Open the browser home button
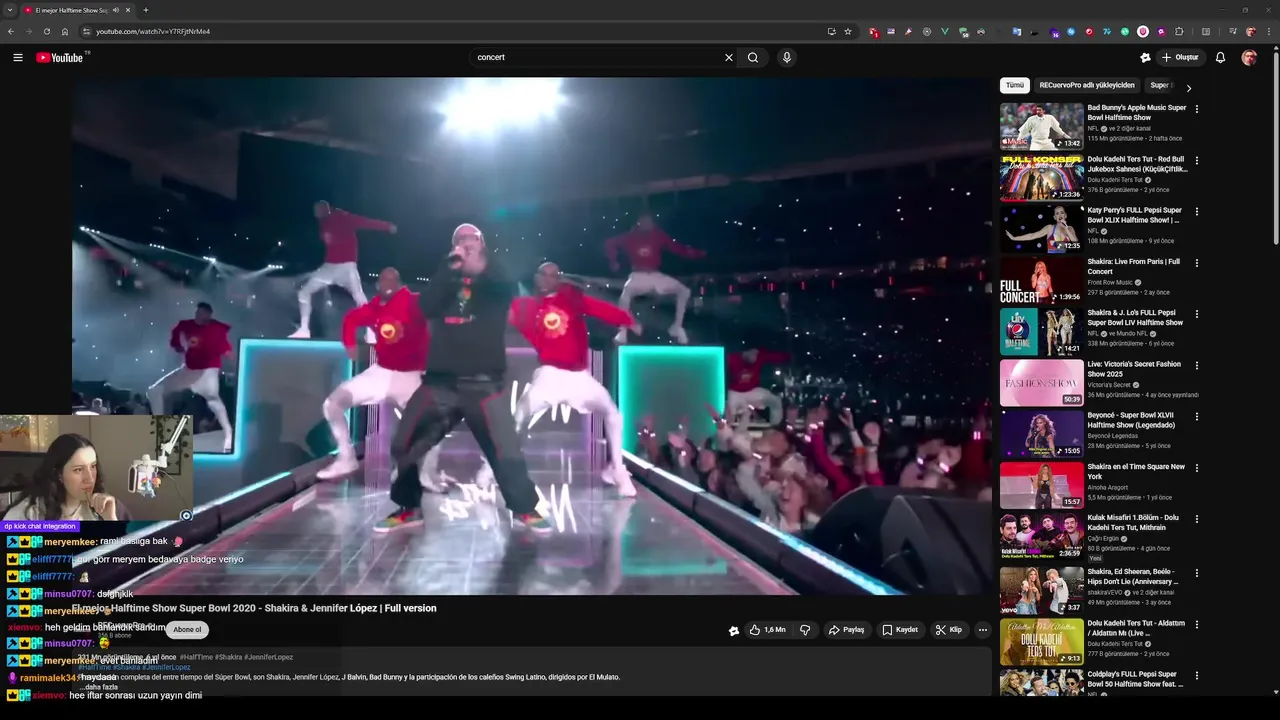The width and height of the screenshot is (1280, 720). coord(64,31)
